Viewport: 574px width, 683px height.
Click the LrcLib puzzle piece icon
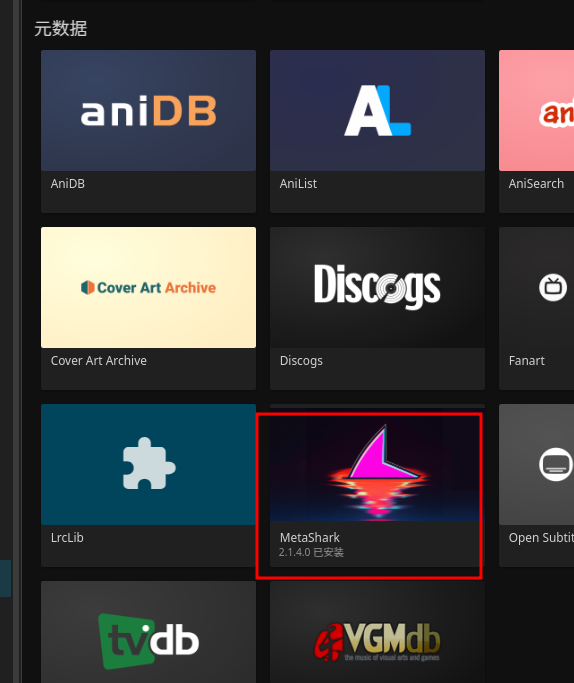(149, 463)
